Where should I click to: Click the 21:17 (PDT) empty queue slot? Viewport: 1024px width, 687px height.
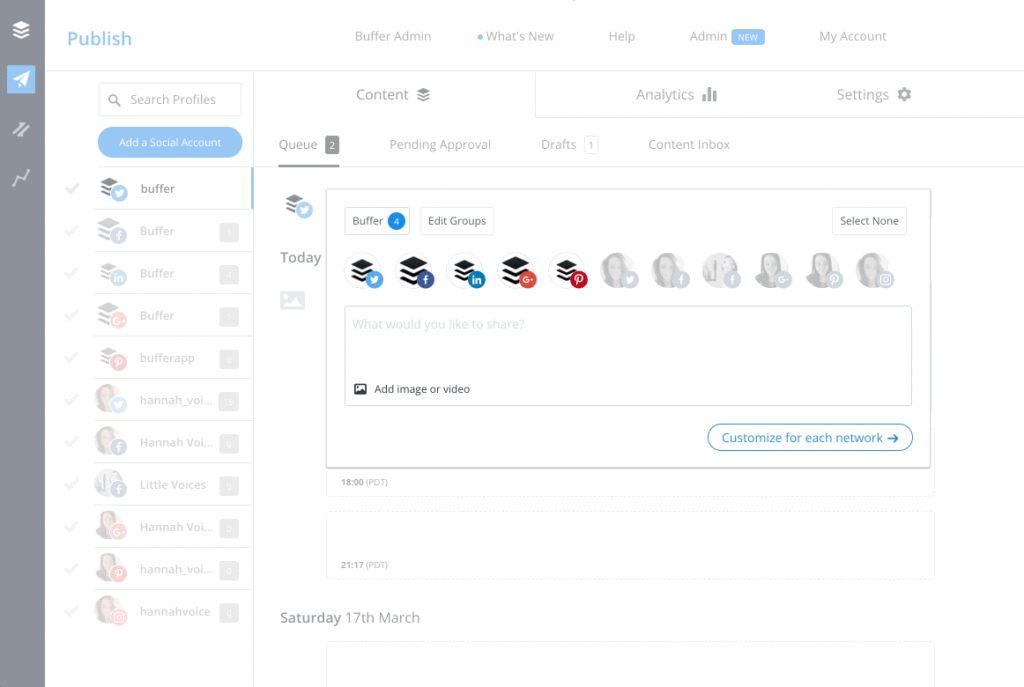pos(630,545)
